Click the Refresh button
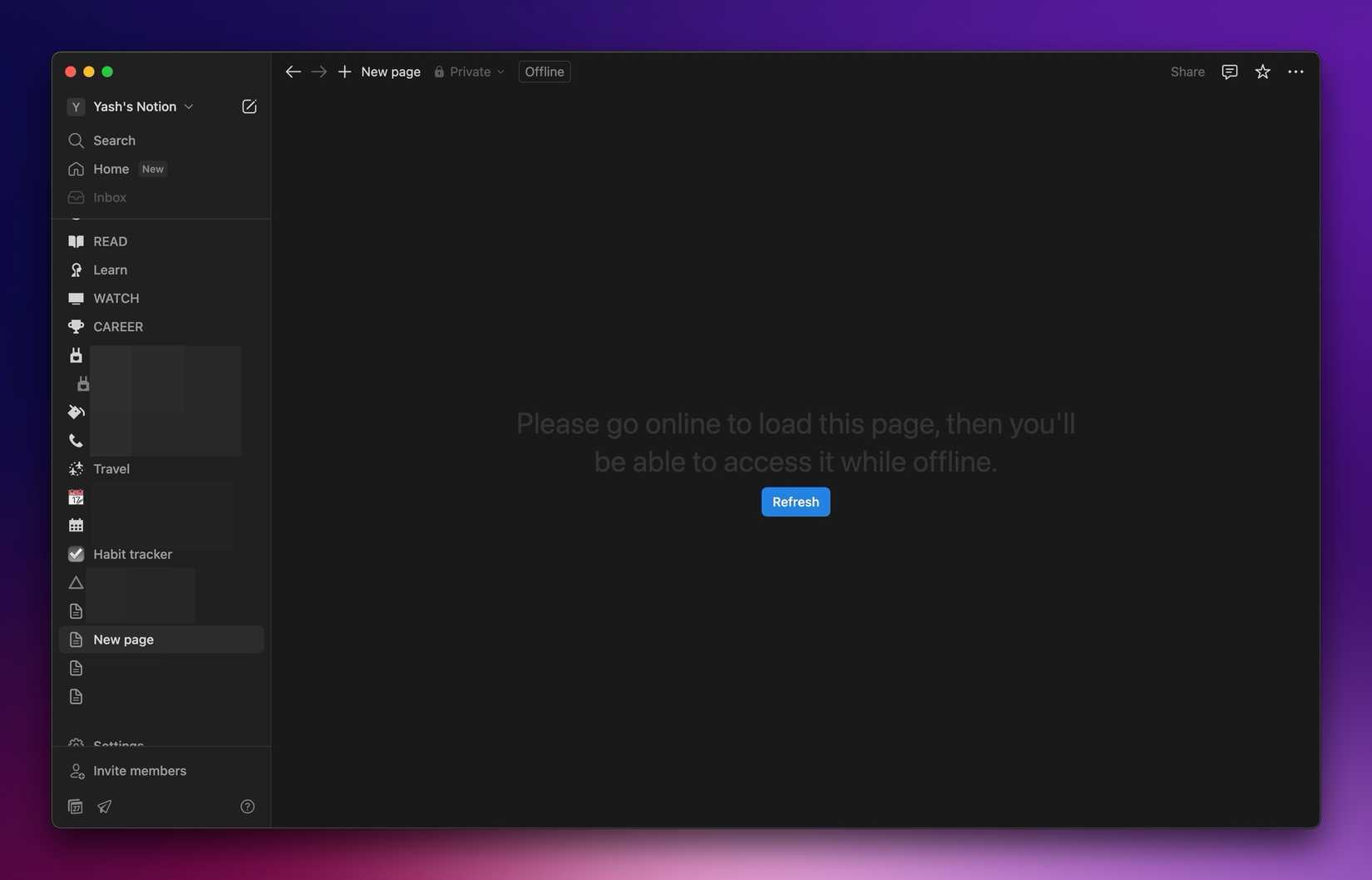The image size is (1372, 880). [x=796, y=502]
